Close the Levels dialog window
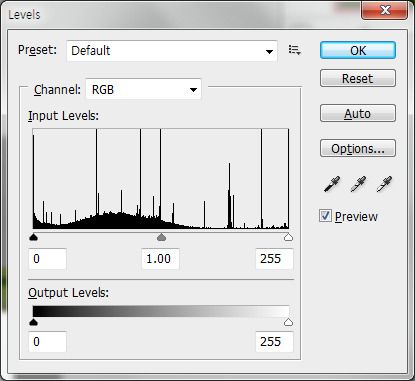415x381 pixels. tap(385, 10)
